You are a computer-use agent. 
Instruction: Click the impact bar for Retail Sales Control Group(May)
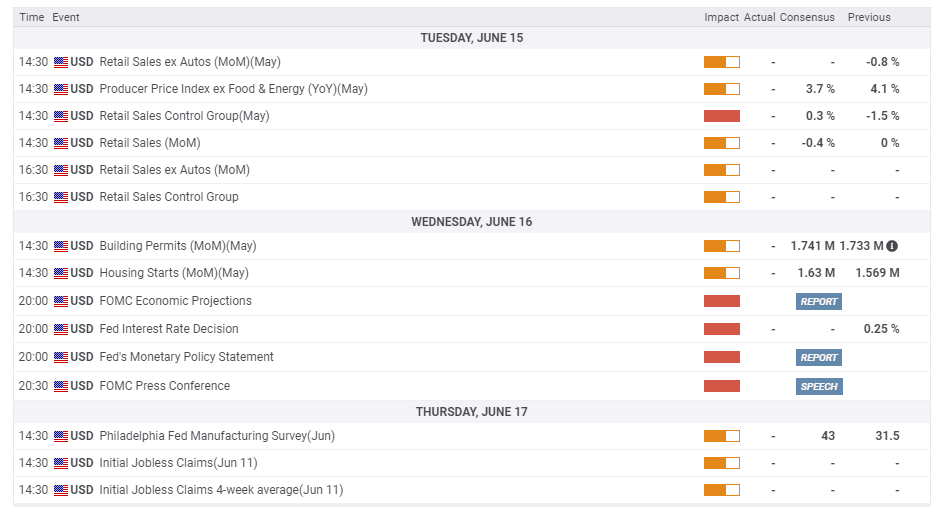coord(721,116)
